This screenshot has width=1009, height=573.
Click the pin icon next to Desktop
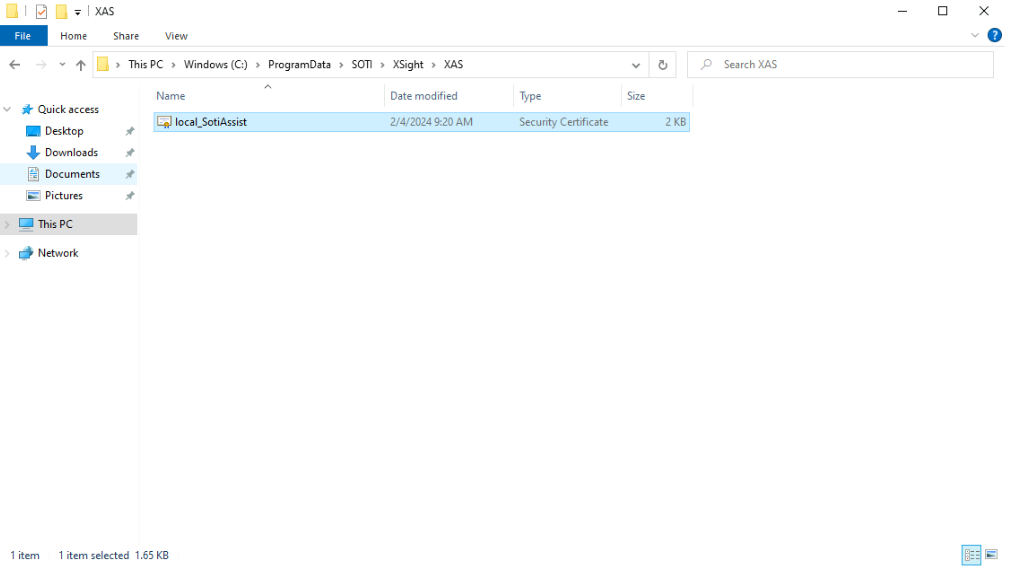129,131
